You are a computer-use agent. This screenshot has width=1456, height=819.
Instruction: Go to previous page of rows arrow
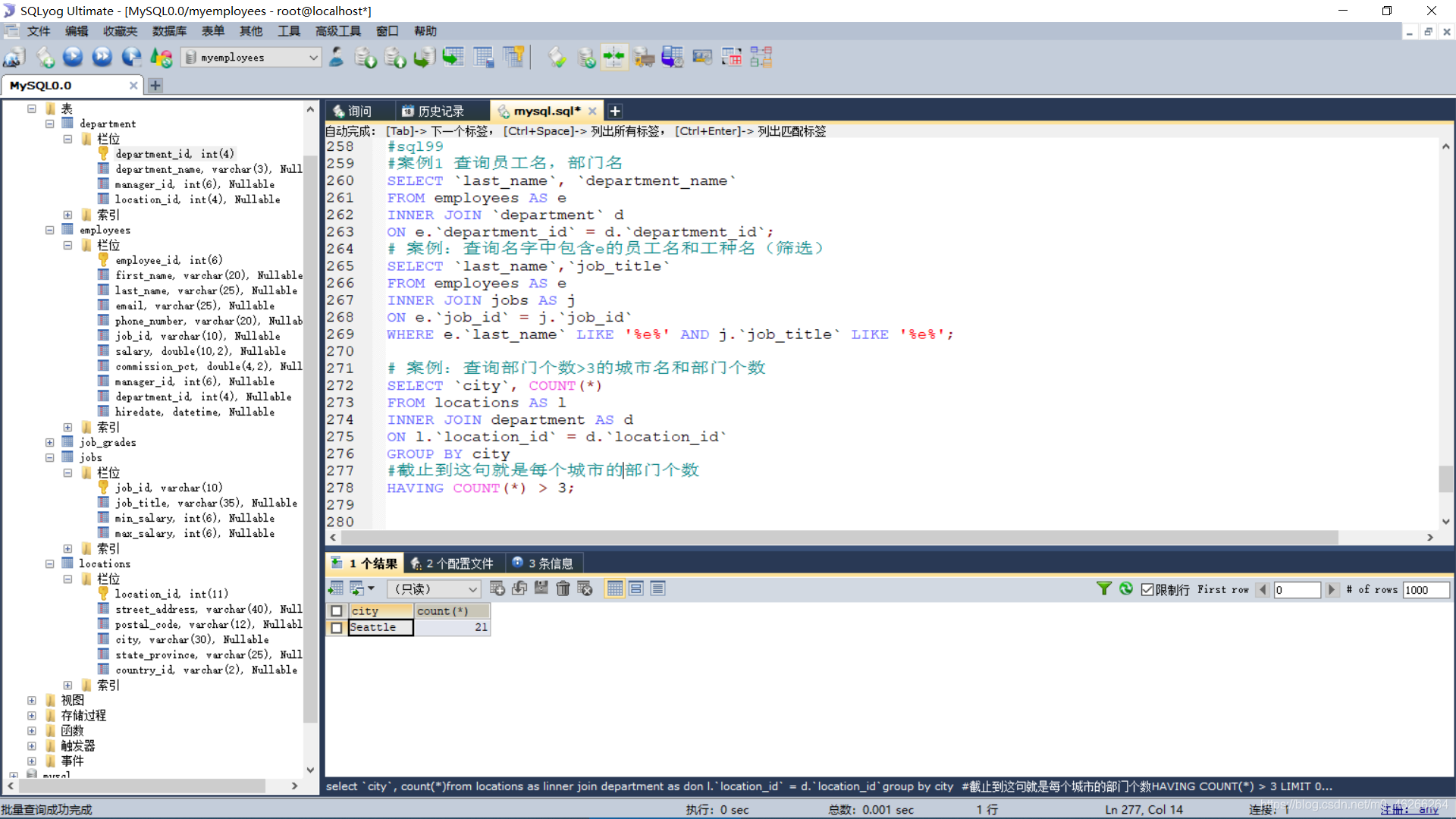[1262, 590]
